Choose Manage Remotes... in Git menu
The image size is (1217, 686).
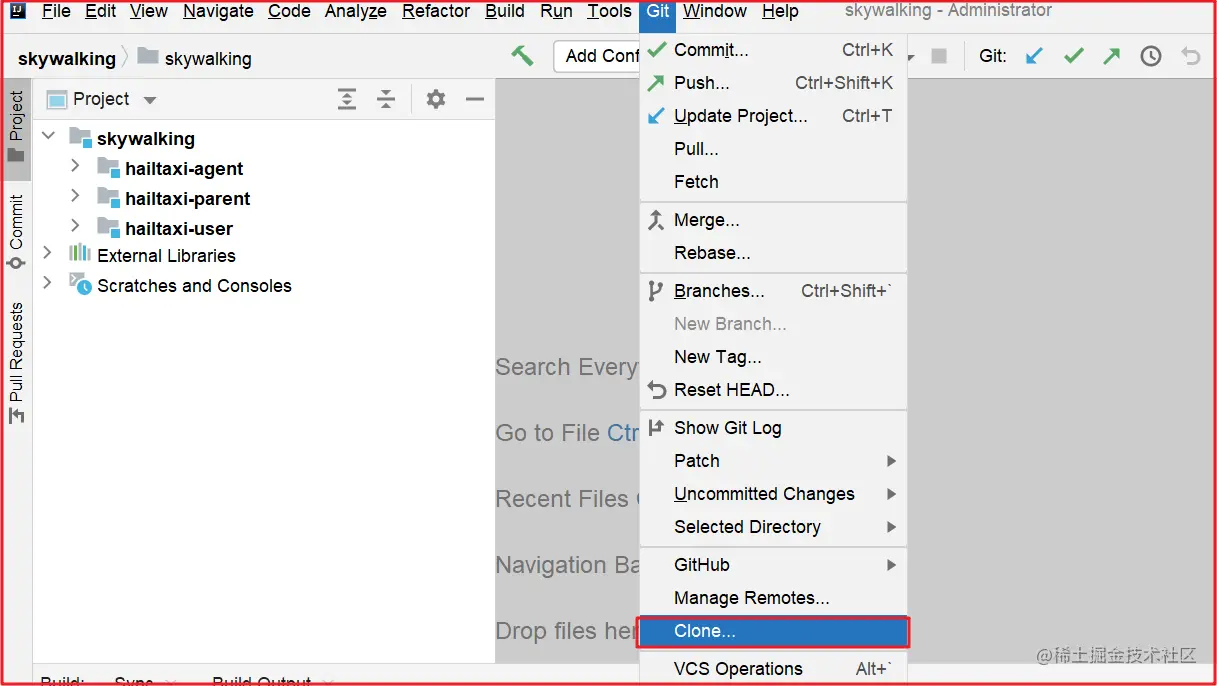point(773,598)
